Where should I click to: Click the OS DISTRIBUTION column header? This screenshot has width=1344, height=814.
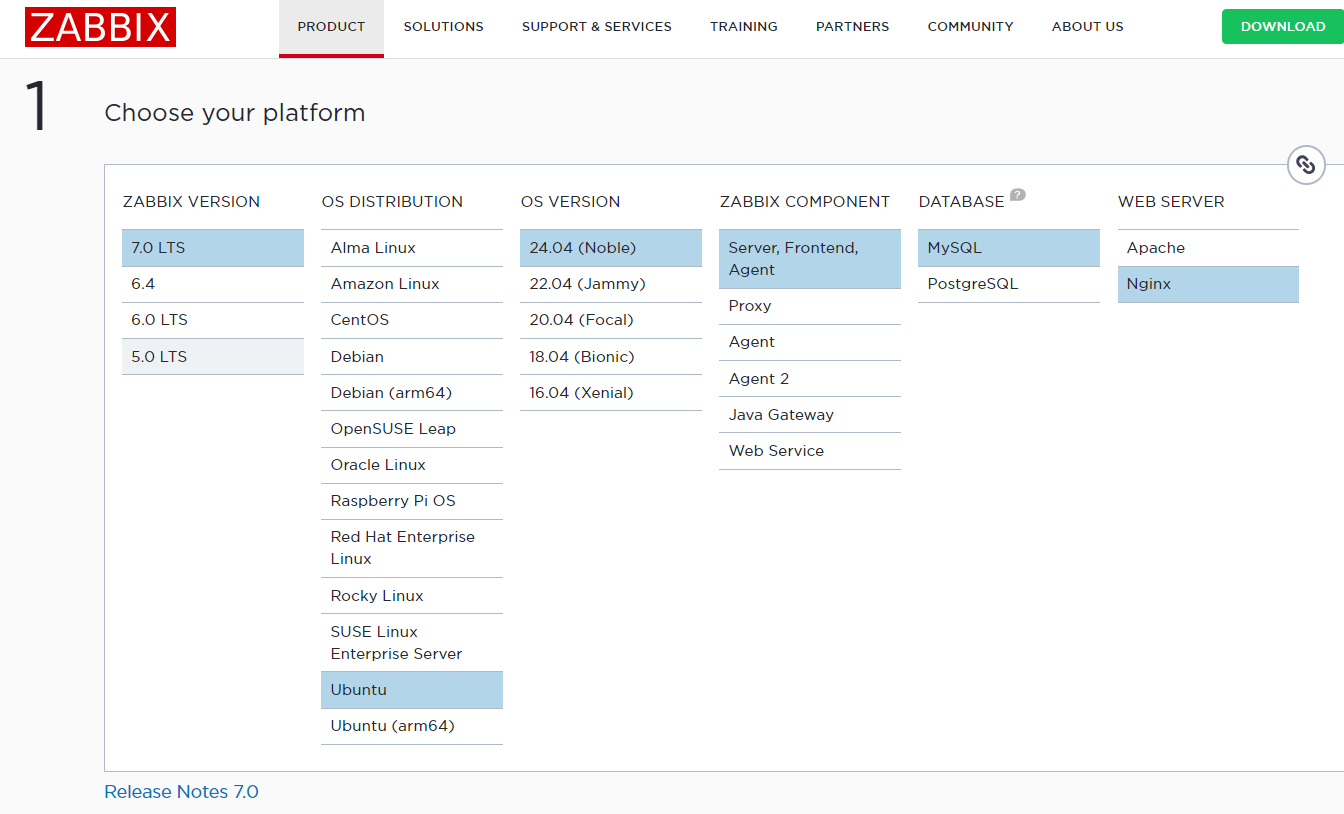tap(392, 202)
